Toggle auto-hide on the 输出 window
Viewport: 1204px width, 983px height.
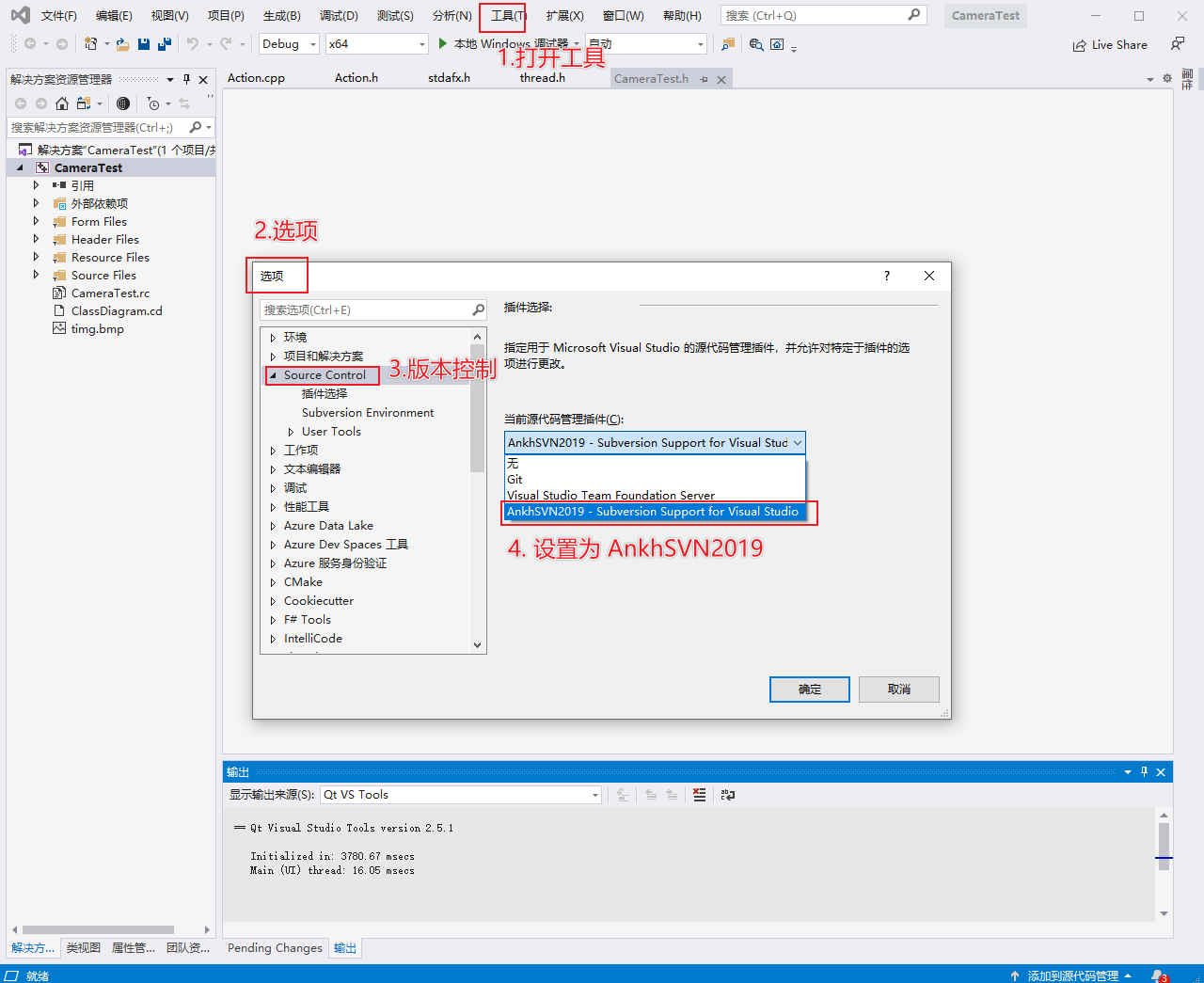click(x=1143, y=771)
